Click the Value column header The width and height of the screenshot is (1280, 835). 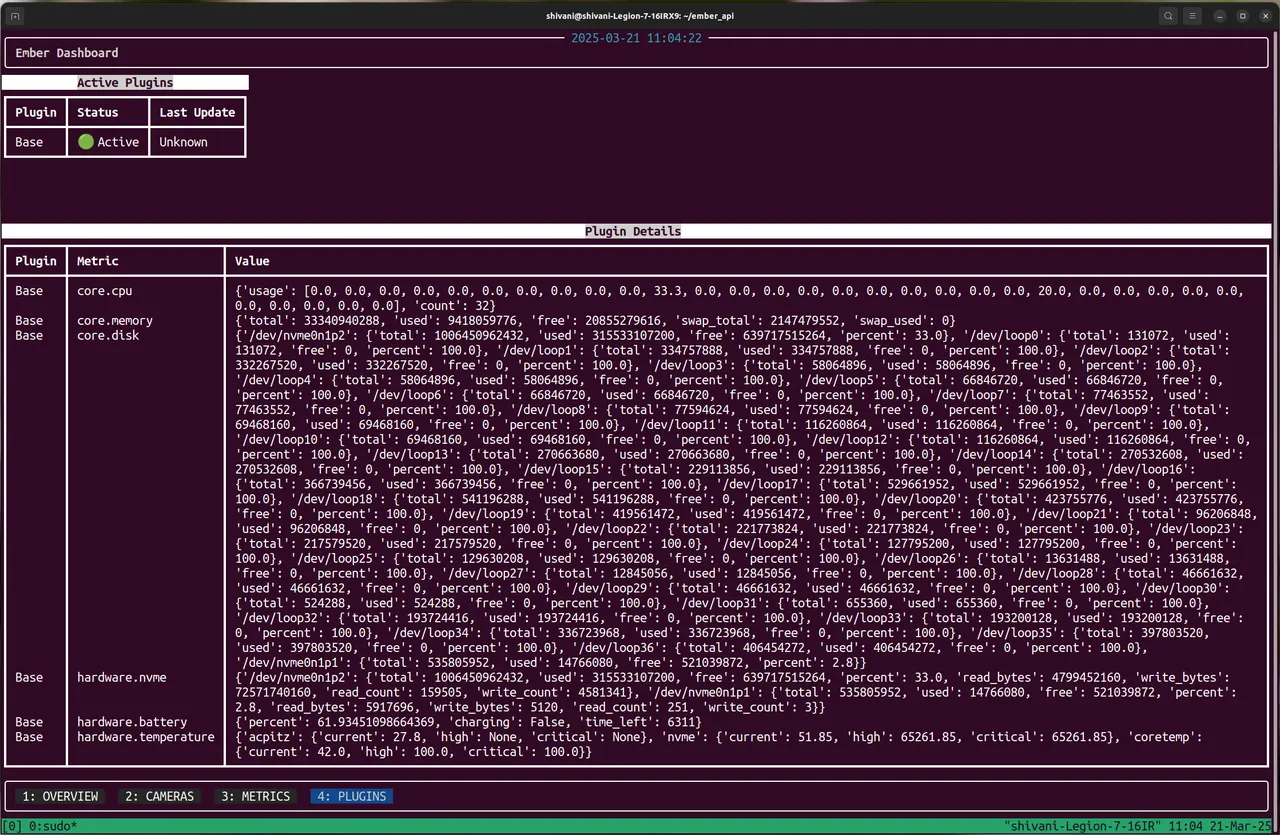point(252,261)
